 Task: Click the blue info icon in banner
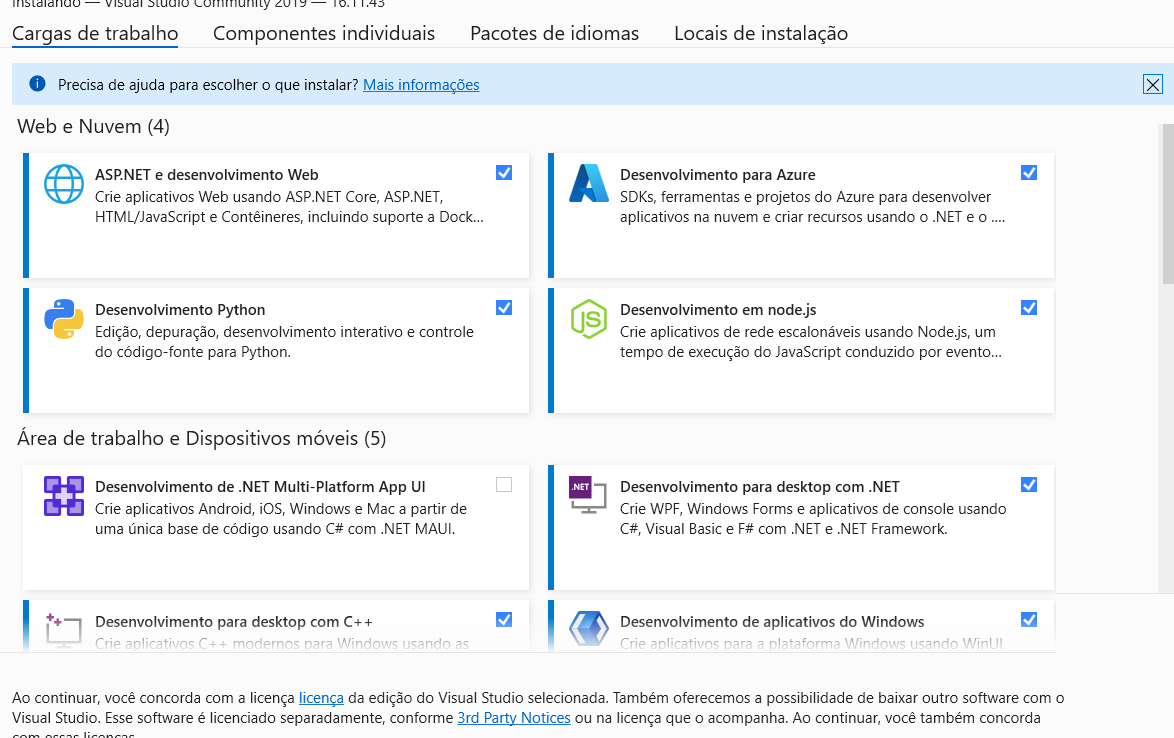click(37, 84)
